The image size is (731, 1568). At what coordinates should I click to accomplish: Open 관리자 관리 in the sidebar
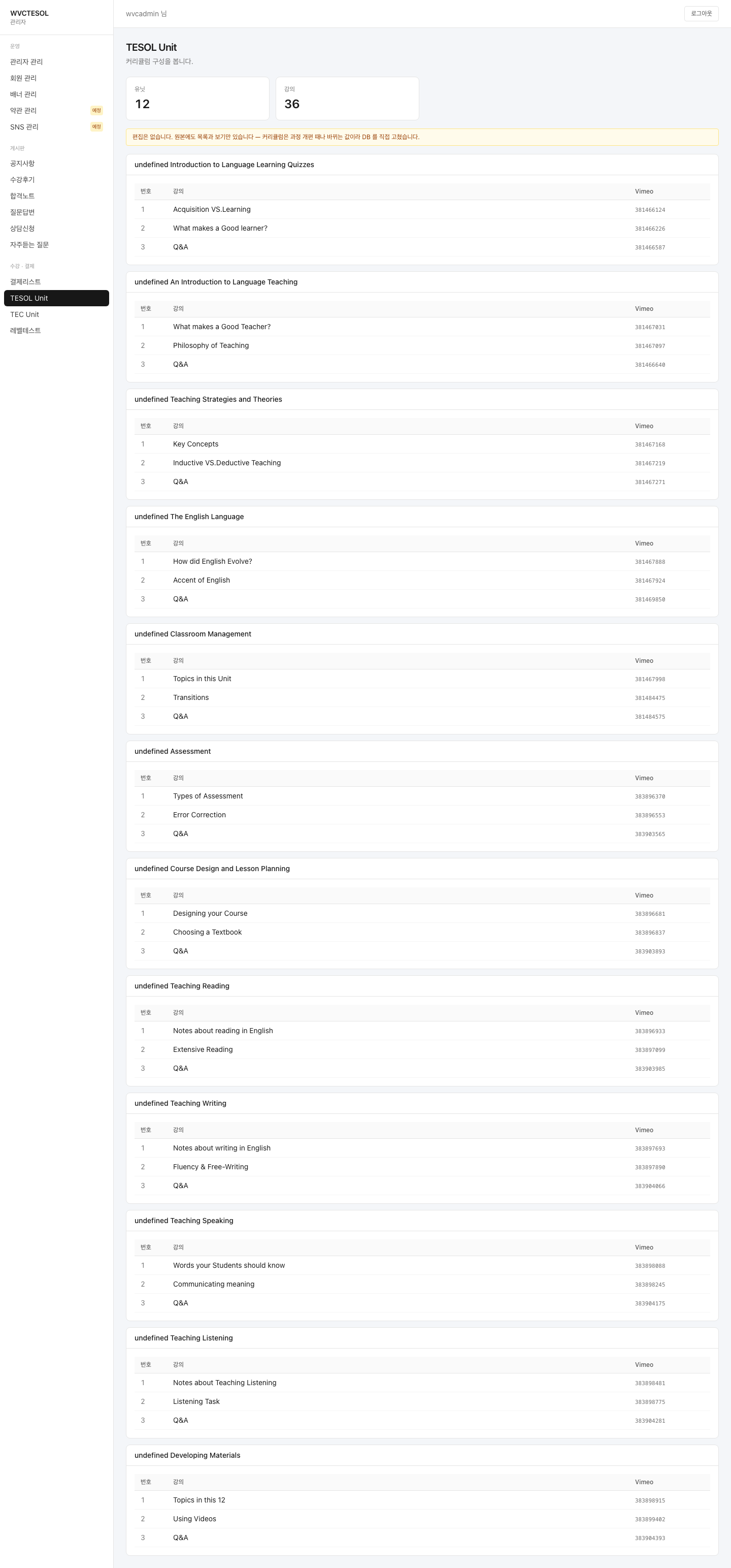click(56, 62)
